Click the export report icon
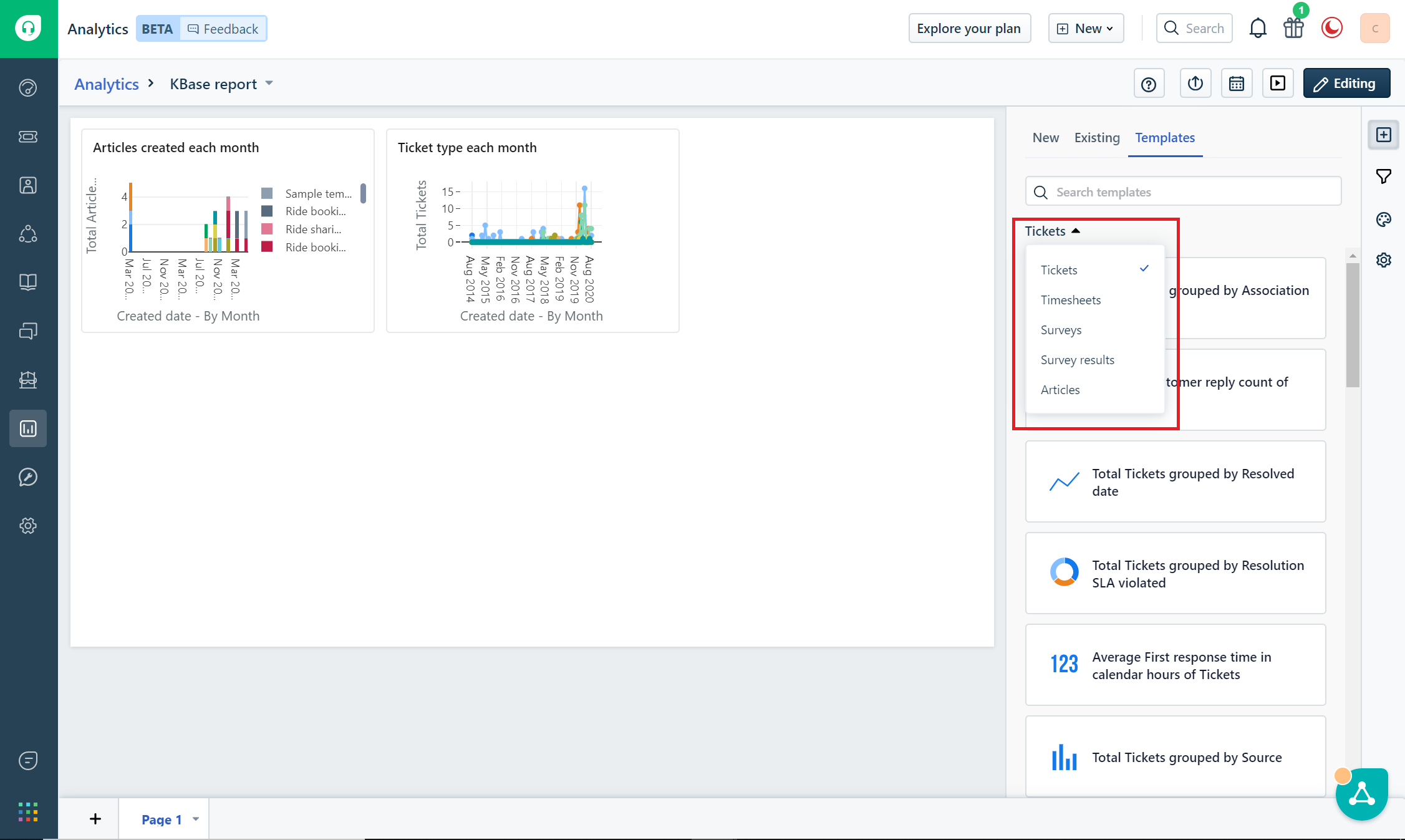The width and height of the screenshot is (1405, 840). coord(1195,84)
